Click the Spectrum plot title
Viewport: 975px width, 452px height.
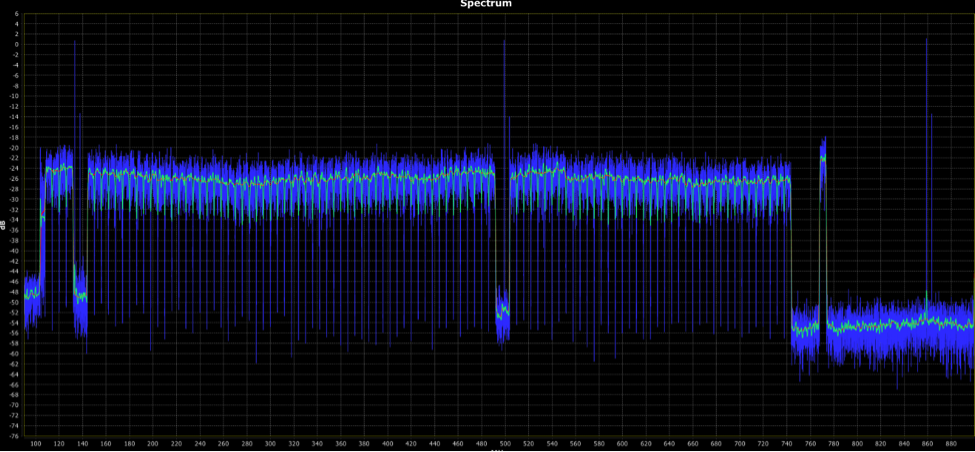[x=486, y=4]
